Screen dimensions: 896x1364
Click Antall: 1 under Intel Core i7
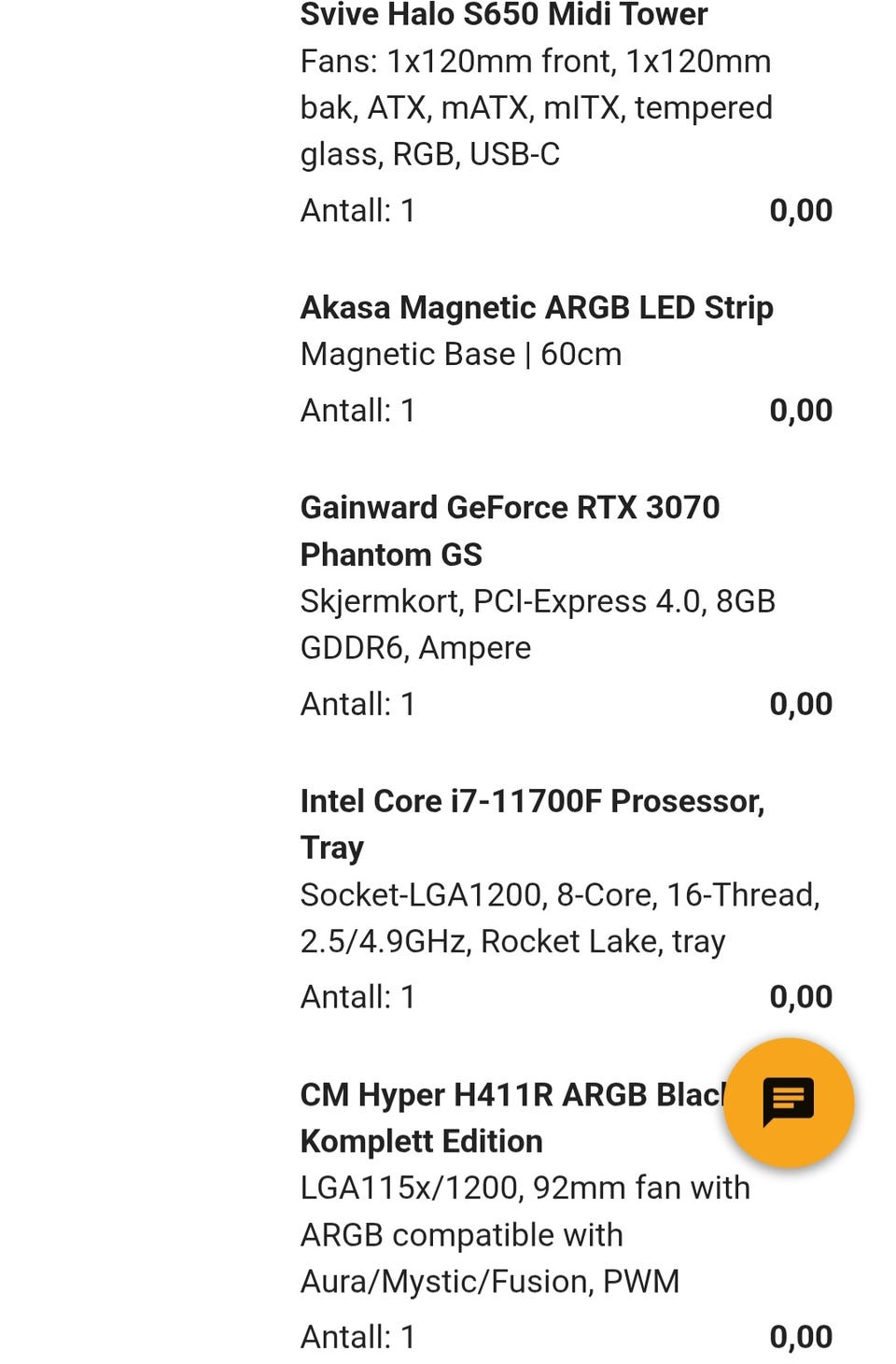357,997
